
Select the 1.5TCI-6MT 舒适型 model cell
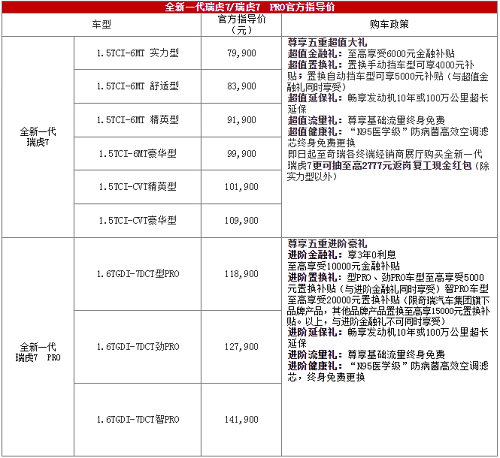click(138, 86)
